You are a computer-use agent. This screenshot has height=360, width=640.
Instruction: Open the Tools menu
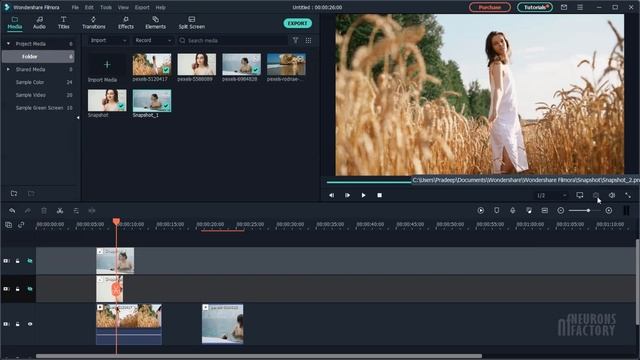(106, 7)
